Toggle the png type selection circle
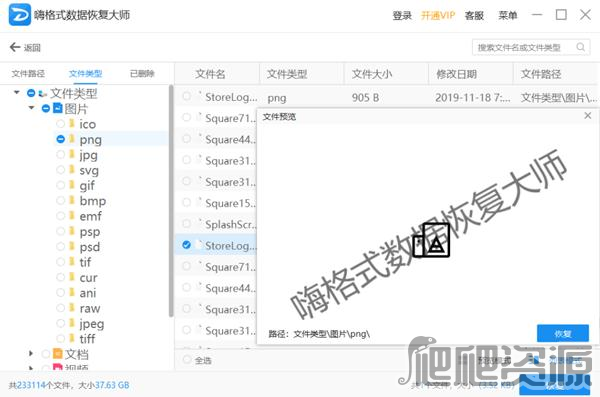 pos(60,139)
